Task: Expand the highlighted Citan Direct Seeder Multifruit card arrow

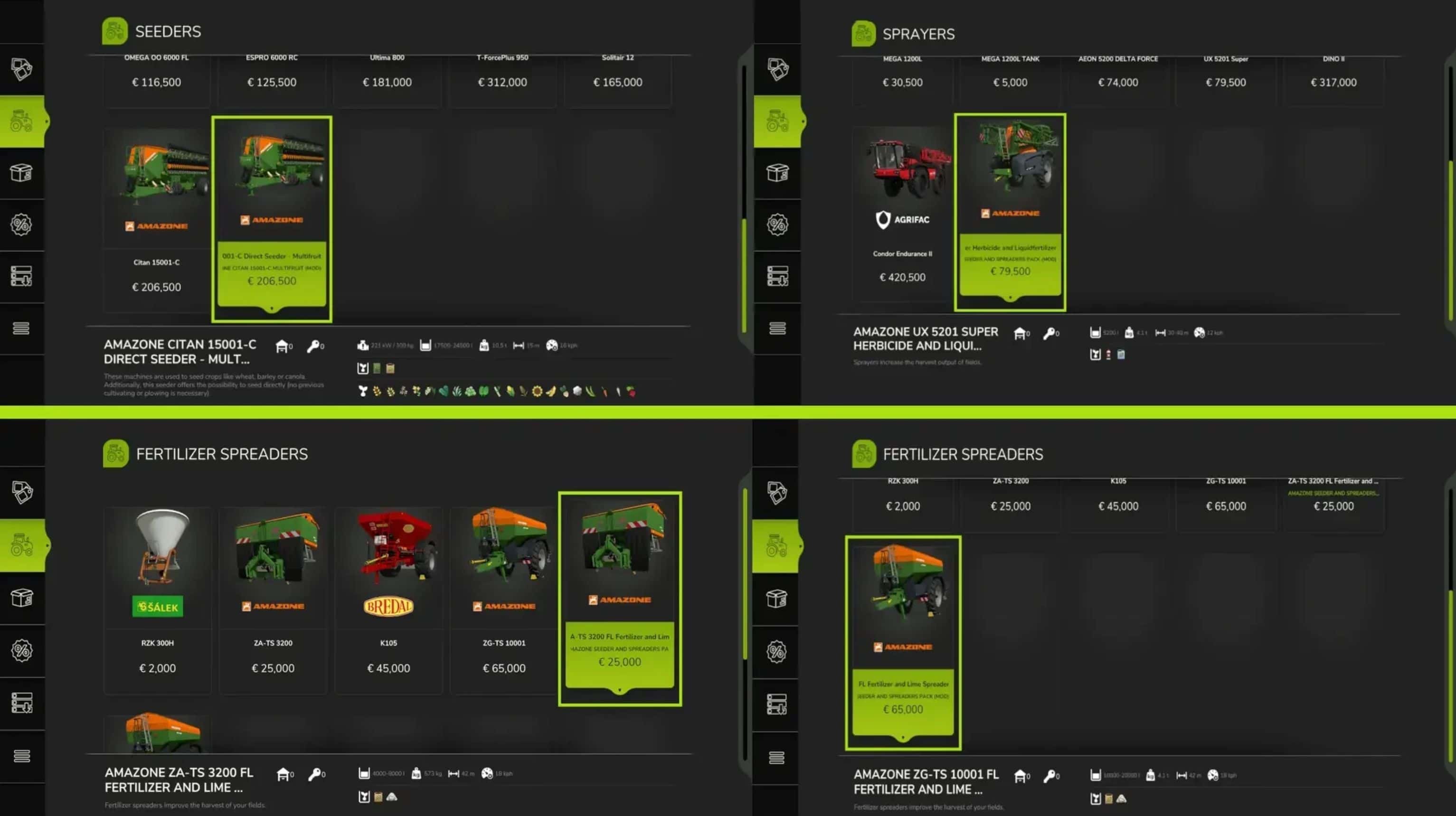Action: (x=272, y=309)
